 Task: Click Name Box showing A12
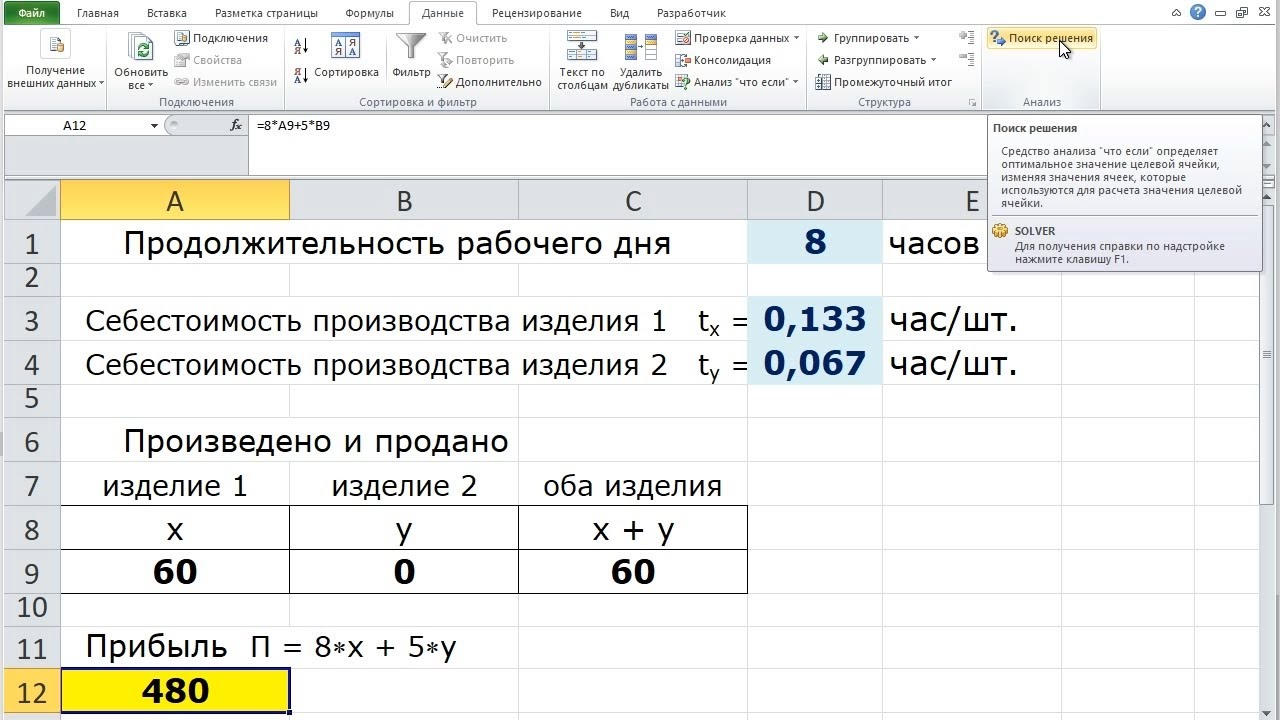click(75, 126)
